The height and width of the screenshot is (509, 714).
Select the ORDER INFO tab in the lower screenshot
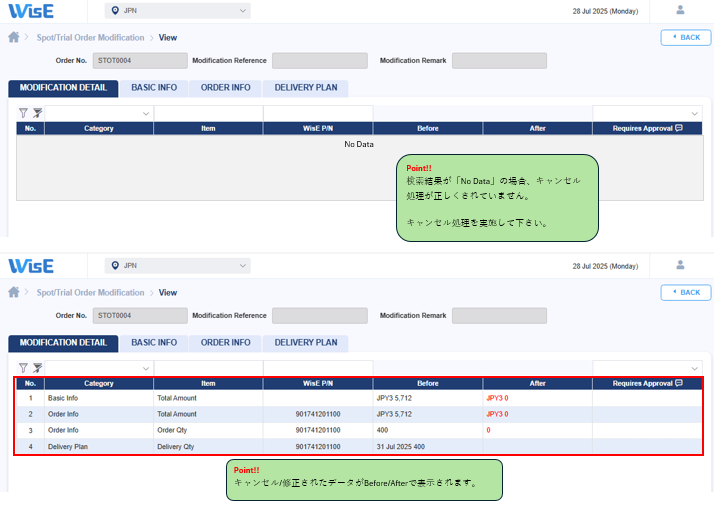pyautogui.click(x=225, y=343)
